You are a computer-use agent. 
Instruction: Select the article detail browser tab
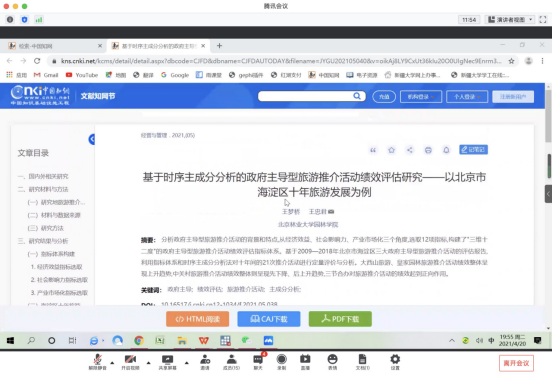(158, 46)
